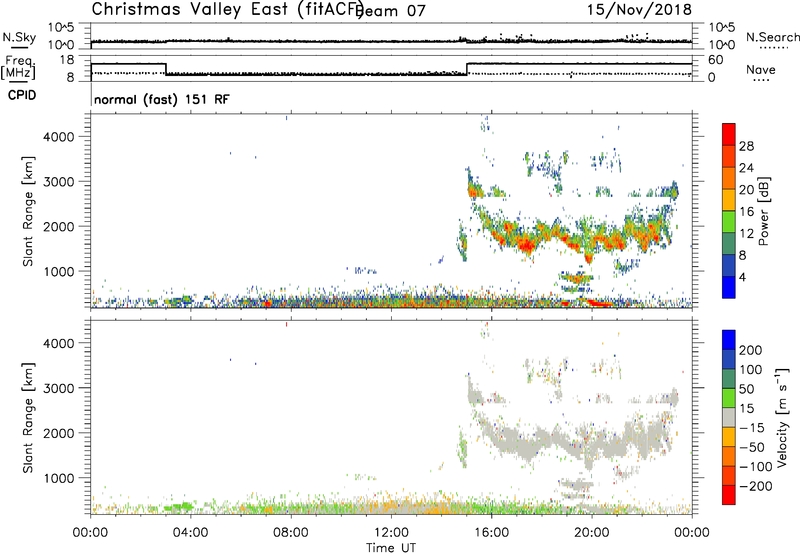Click the blue bottom of Power colorbar

tap(729, 287)
